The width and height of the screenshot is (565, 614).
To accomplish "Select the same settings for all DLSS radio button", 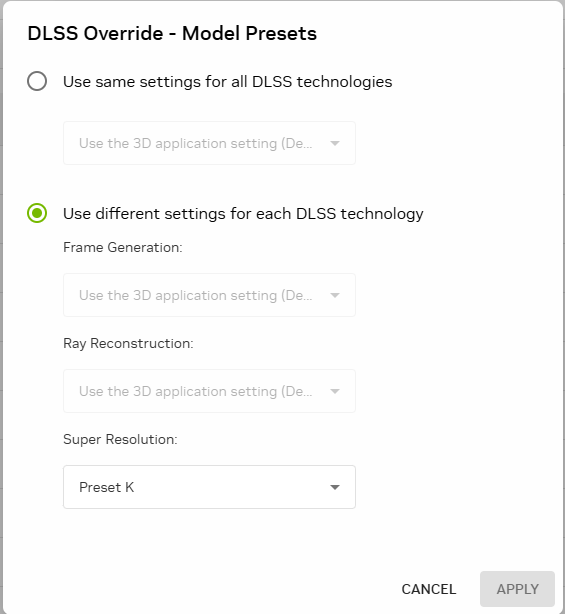I will (37, 81).
